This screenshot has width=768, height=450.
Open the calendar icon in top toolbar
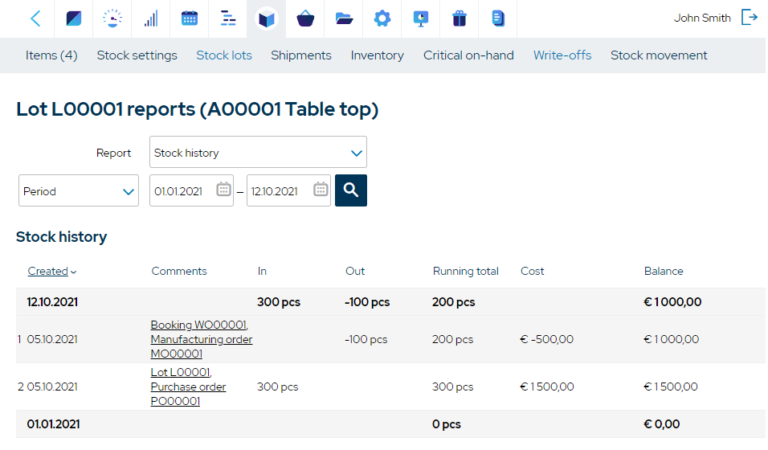(x=189, y=18)
